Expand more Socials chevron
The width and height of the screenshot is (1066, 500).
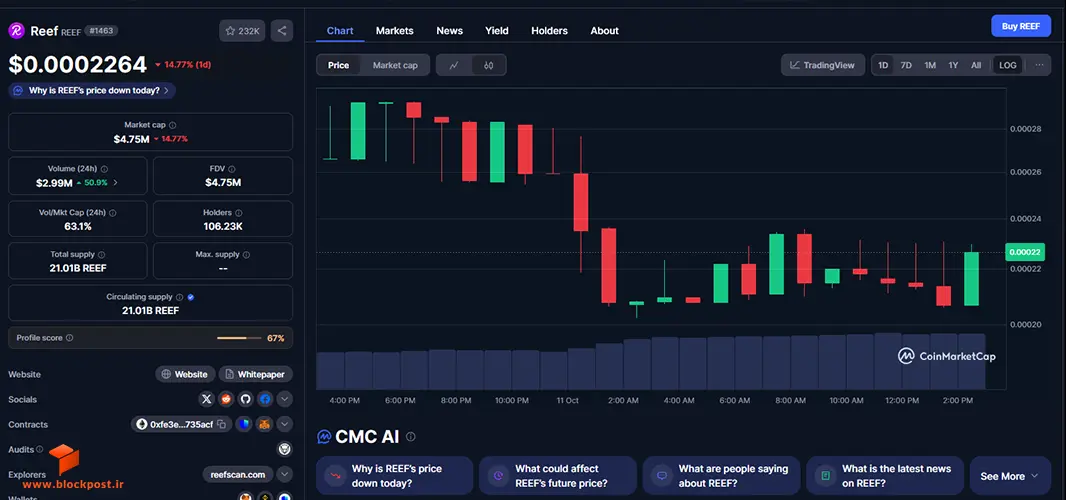coord(285,399)
